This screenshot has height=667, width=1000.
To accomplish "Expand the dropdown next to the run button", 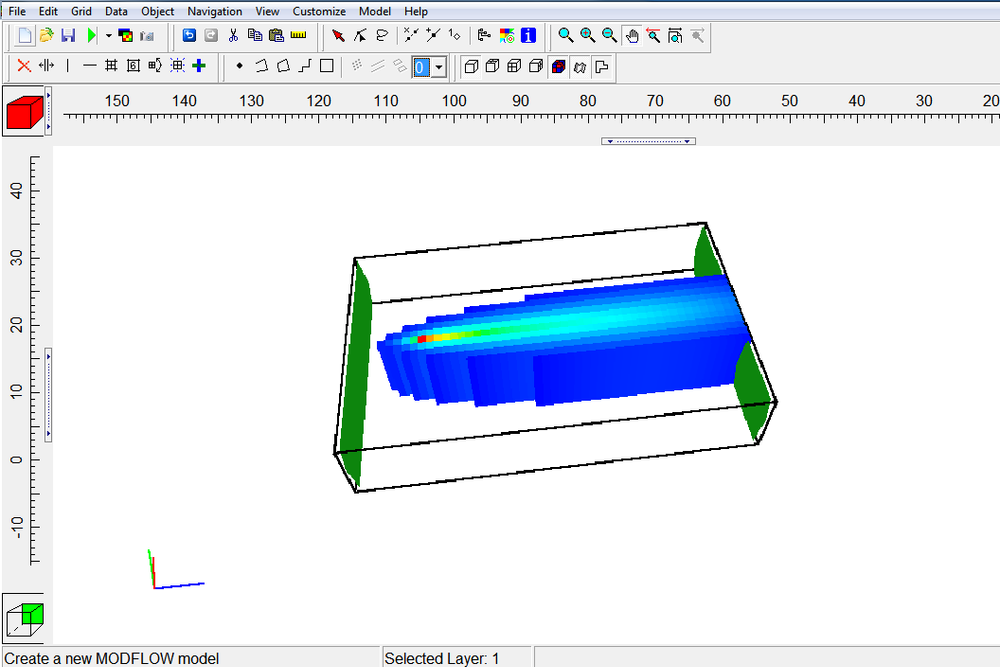I will (x=108, y=35).
